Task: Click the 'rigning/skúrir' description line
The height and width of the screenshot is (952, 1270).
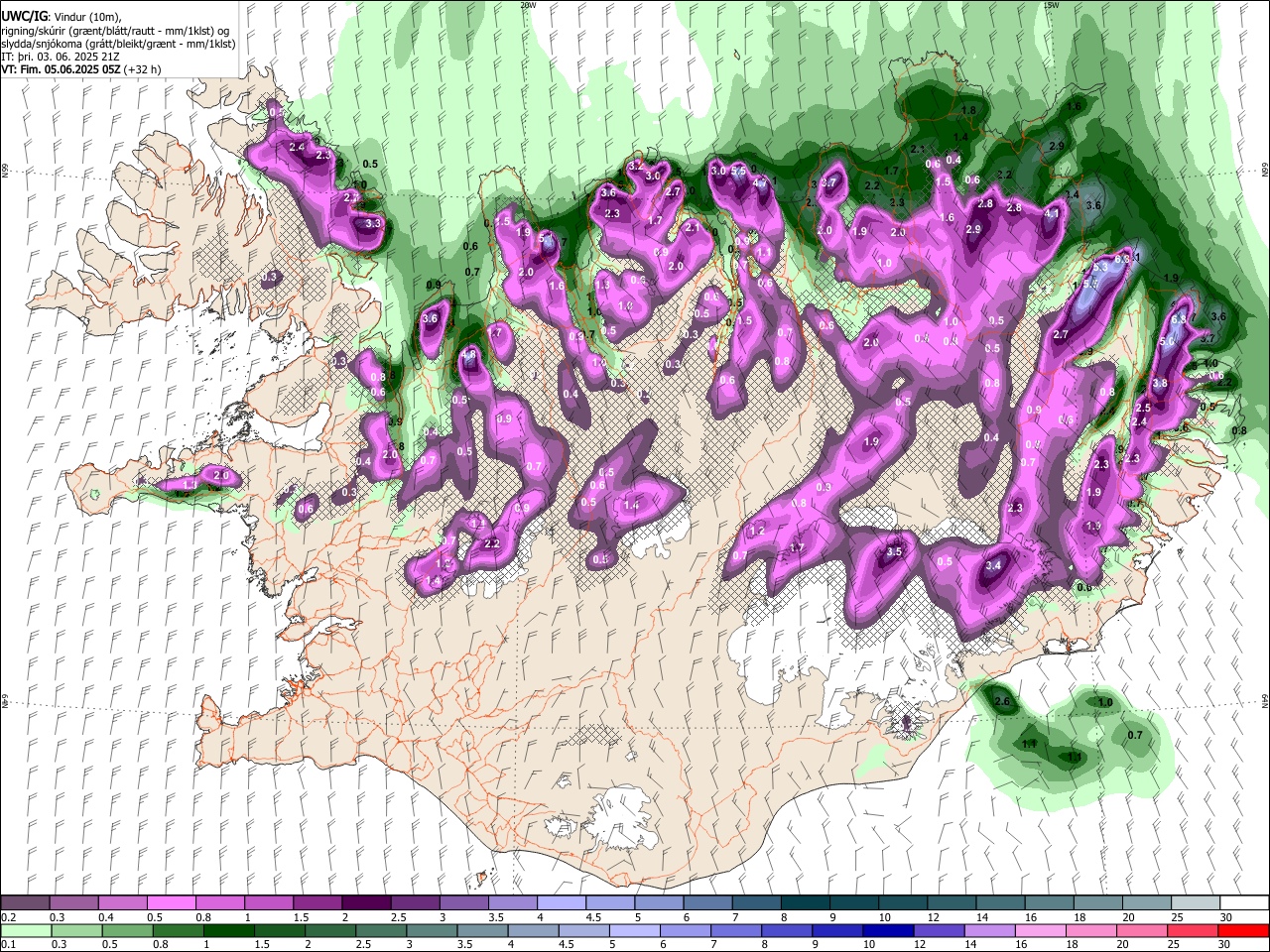Action: pyautogui.click(x=117, y=31)
